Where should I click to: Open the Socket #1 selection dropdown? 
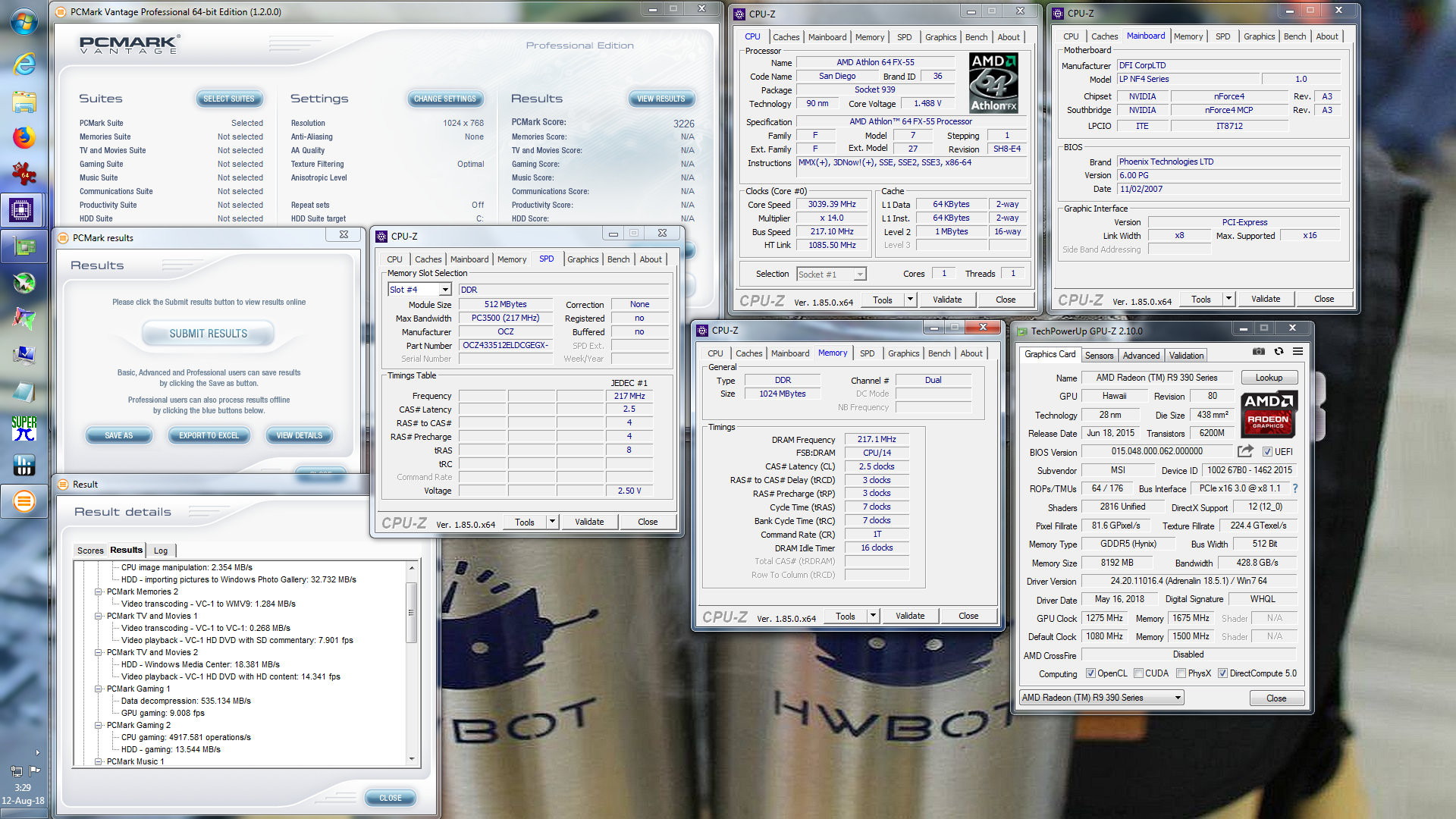pos(831,274)
